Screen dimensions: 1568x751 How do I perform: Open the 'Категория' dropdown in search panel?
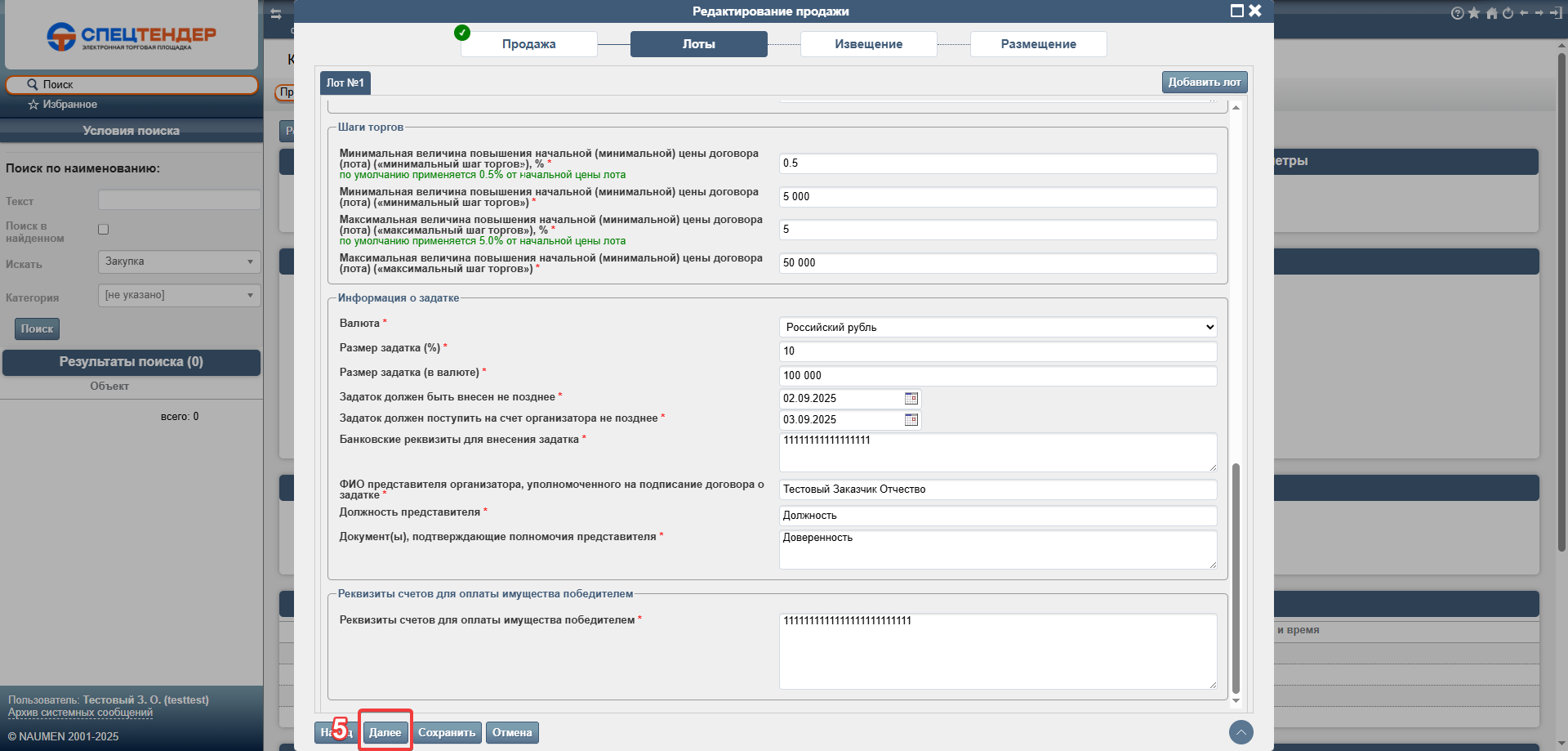click(179, 295)
